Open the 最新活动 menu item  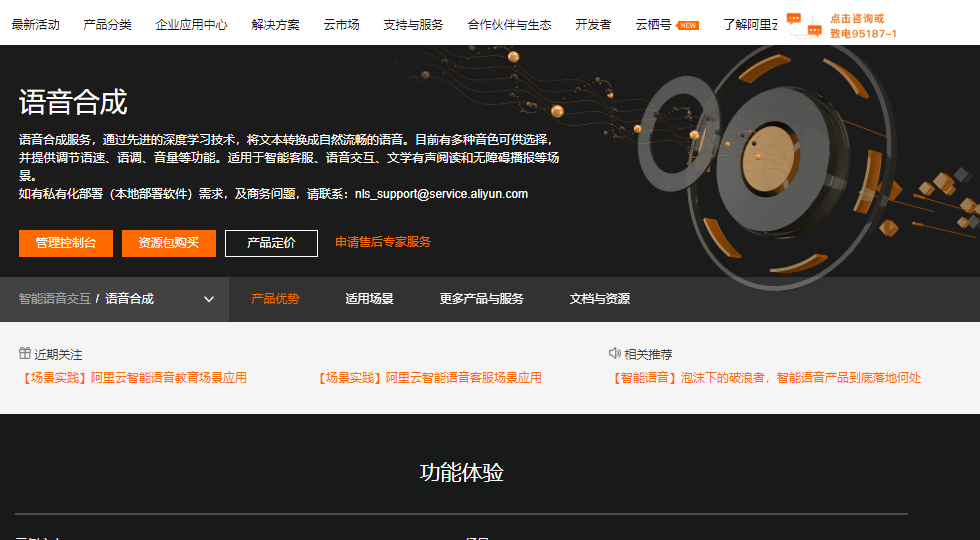pyautogui.click(x=36, y=25)
